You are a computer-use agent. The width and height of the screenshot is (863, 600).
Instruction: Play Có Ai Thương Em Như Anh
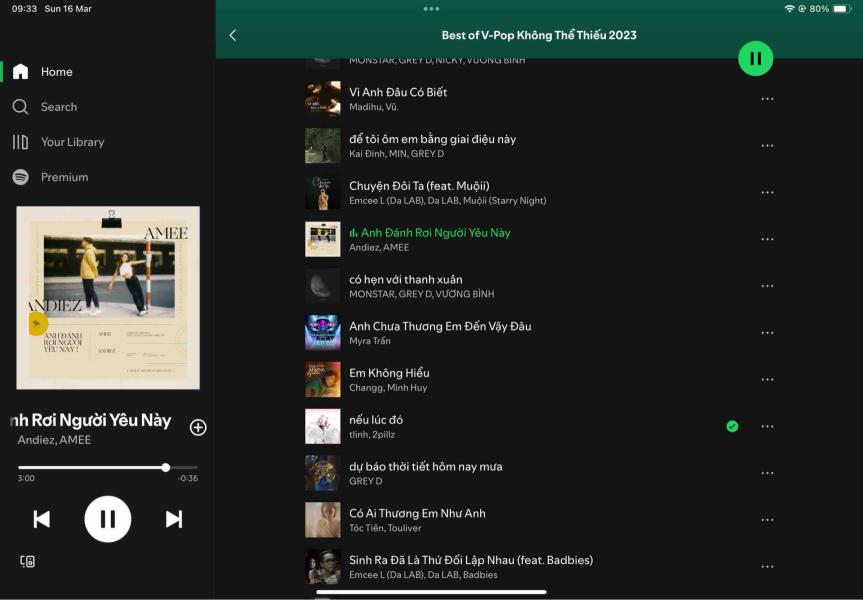417,514
